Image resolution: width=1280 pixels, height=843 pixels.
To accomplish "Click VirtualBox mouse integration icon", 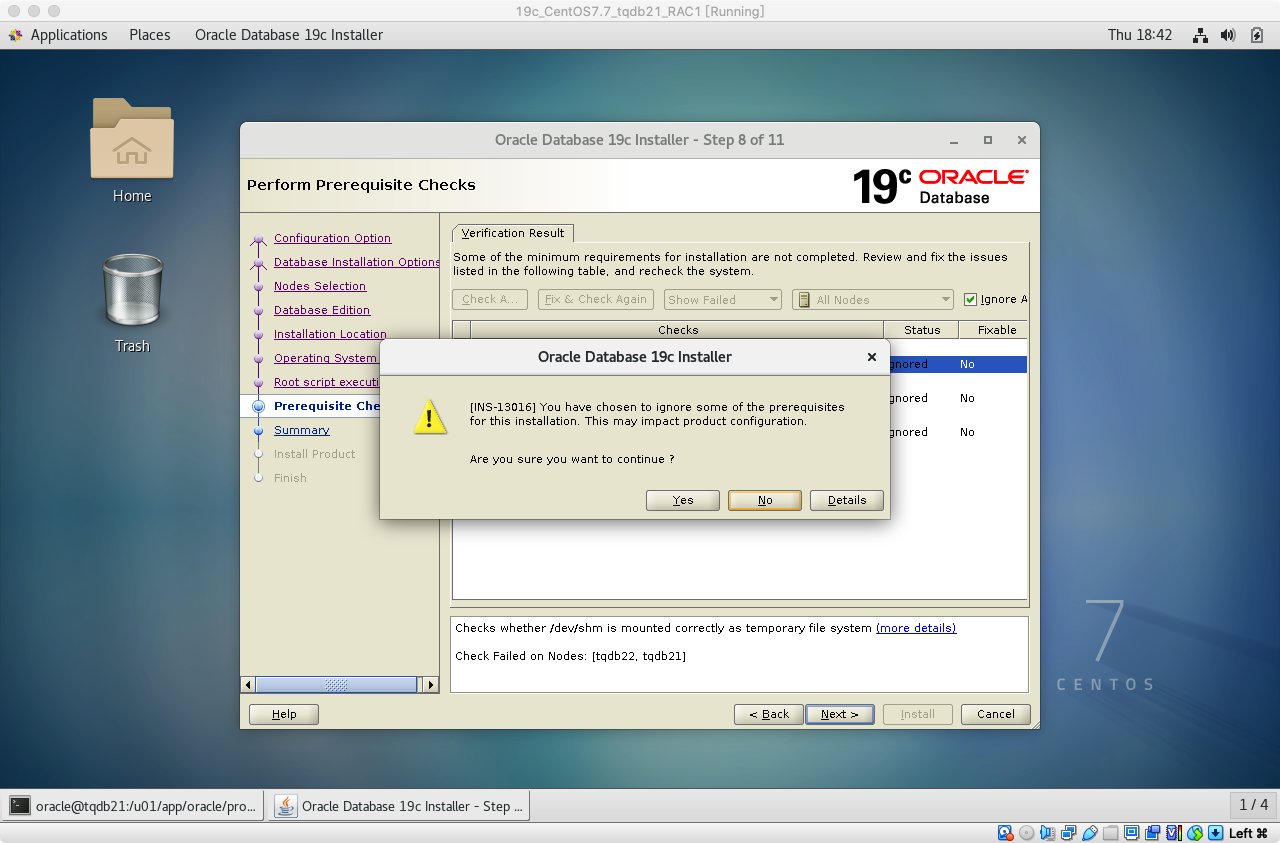I will point(1194,833).
